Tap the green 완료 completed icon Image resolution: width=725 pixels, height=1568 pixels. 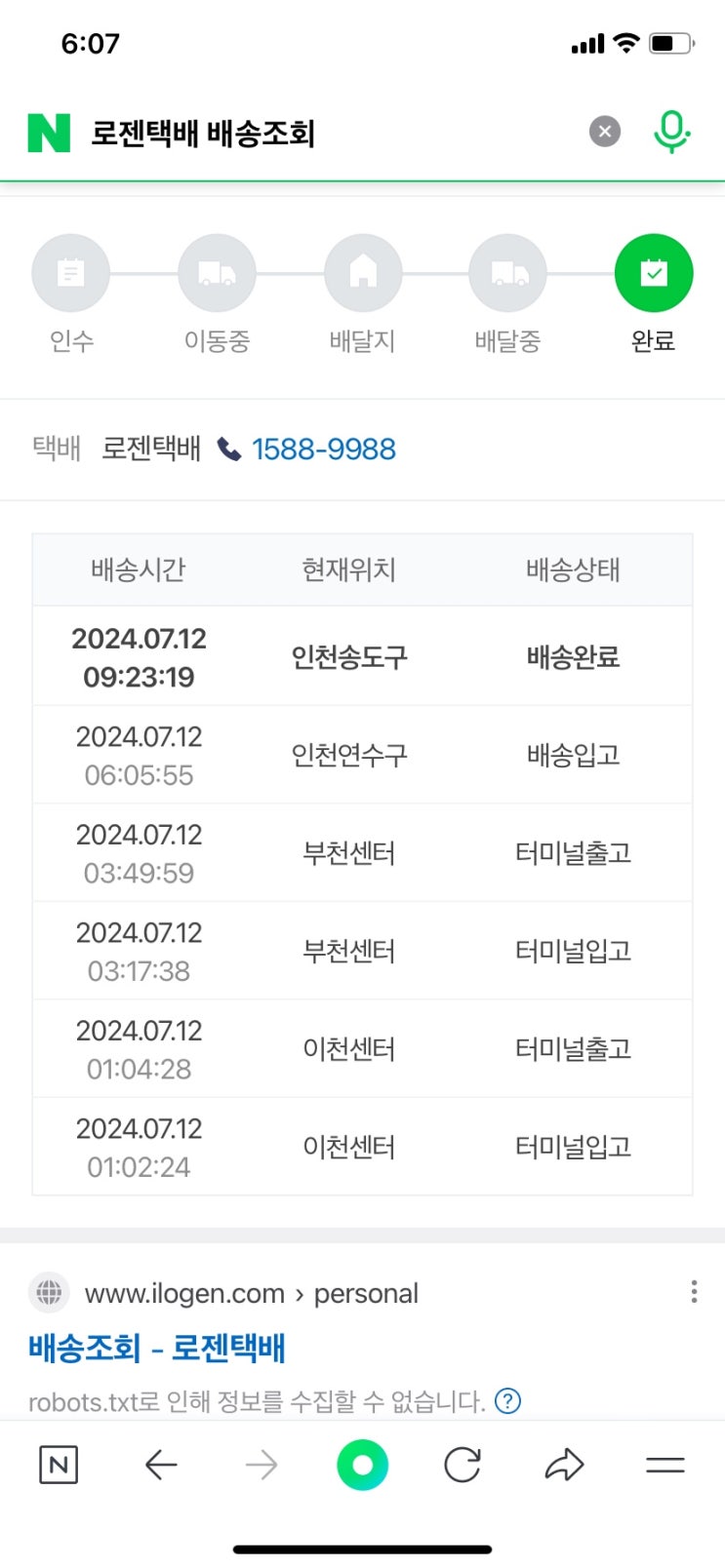654,274
